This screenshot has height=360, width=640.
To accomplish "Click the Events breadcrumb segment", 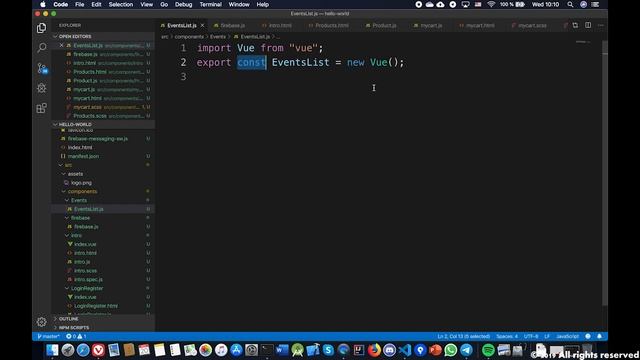I will click(218, 37).
